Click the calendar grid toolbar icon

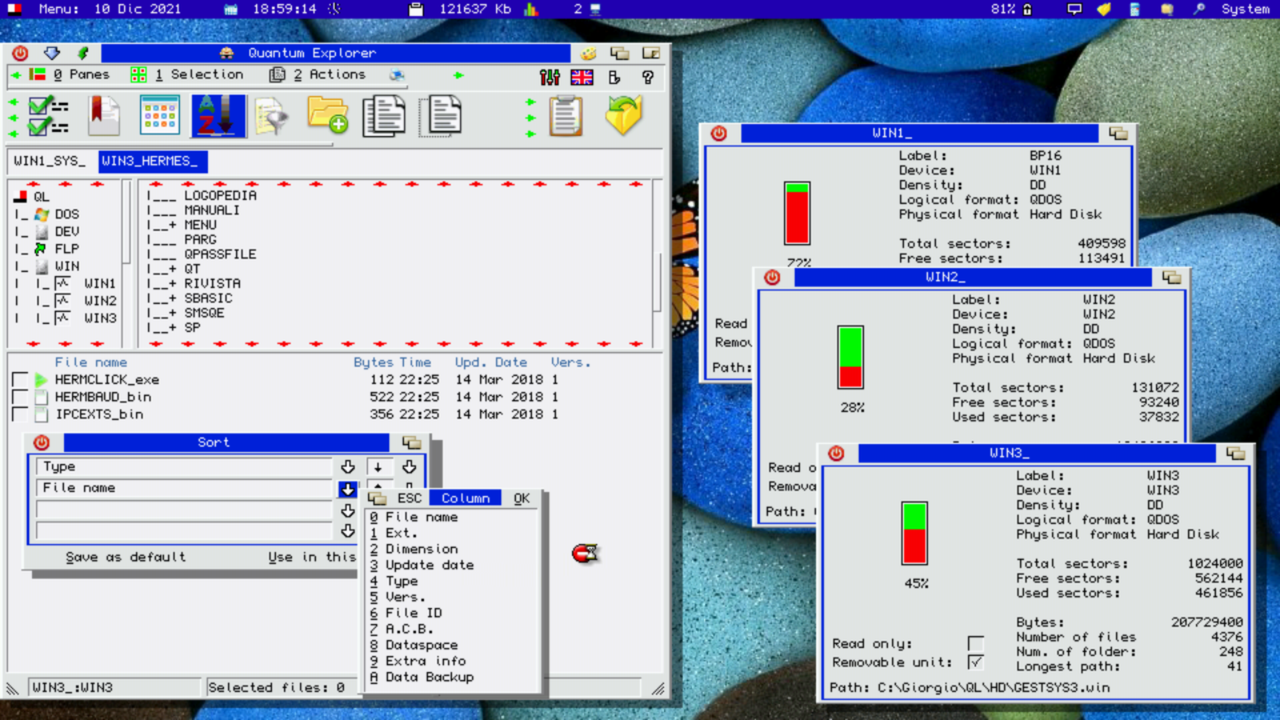(160, 115)
